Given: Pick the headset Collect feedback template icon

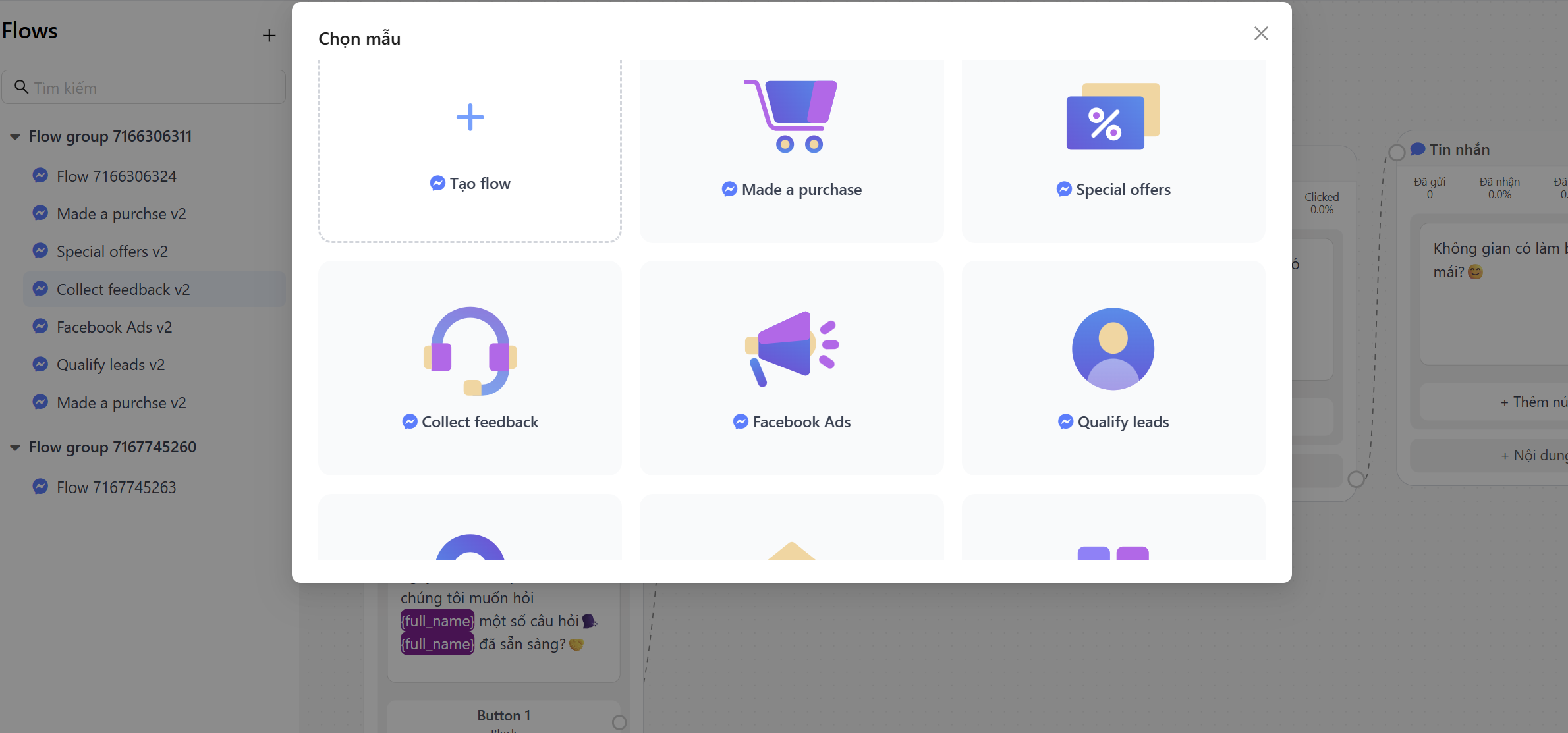Looking at the screenshot, I should tap(470, 350).
